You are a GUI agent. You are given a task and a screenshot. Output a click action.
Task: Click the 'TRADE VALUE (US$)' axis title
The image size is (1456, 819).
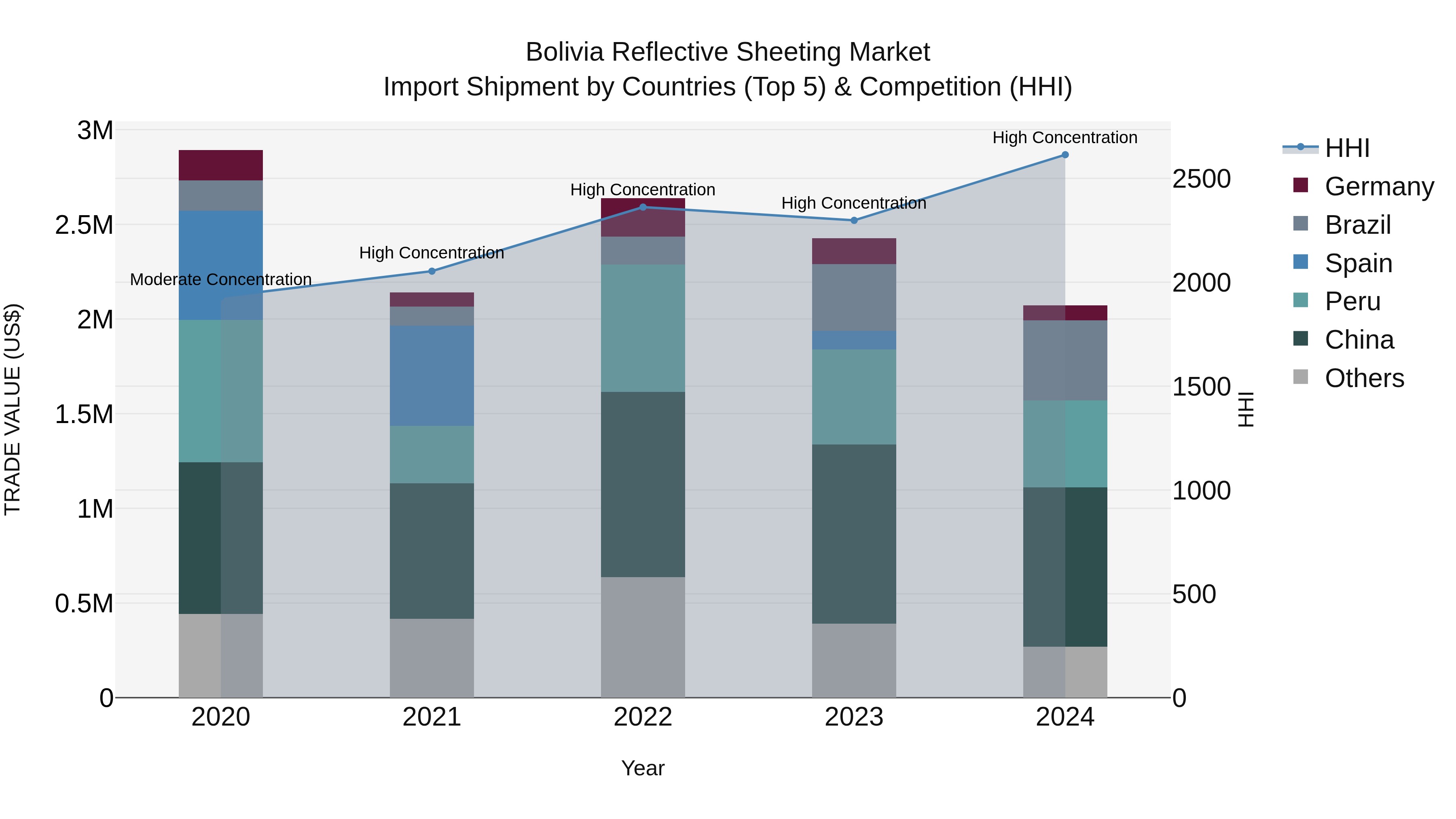click(x=13, y=409)
